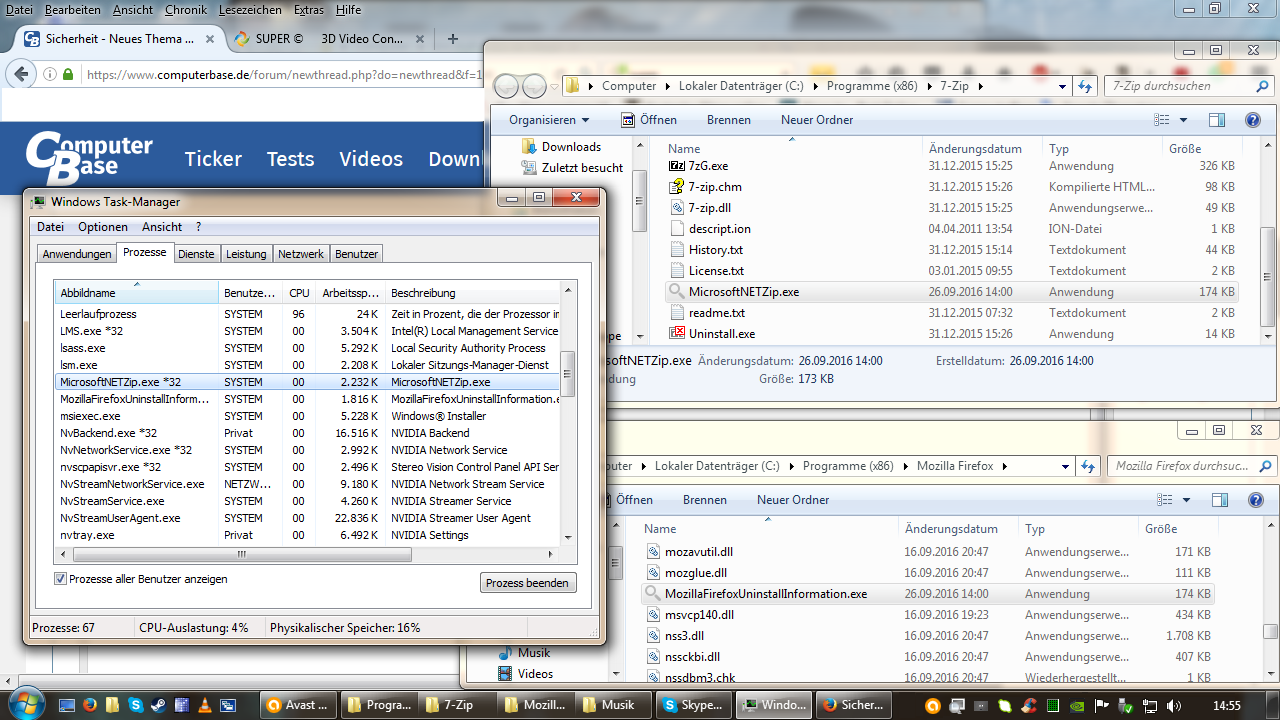Select the NvBackend.exe *32 process row
Image resolution: width=1280 pixels, height=720 pixels.
(308, 433)
